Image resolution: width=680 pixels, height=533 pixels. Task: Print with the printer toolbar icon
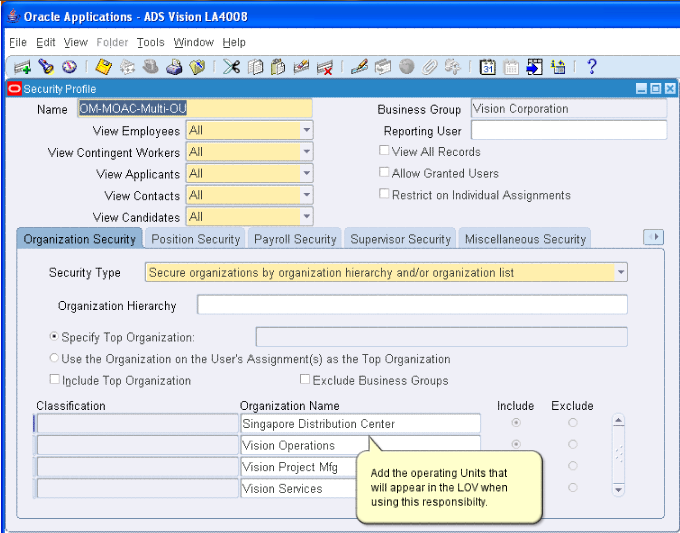point(174,67)
